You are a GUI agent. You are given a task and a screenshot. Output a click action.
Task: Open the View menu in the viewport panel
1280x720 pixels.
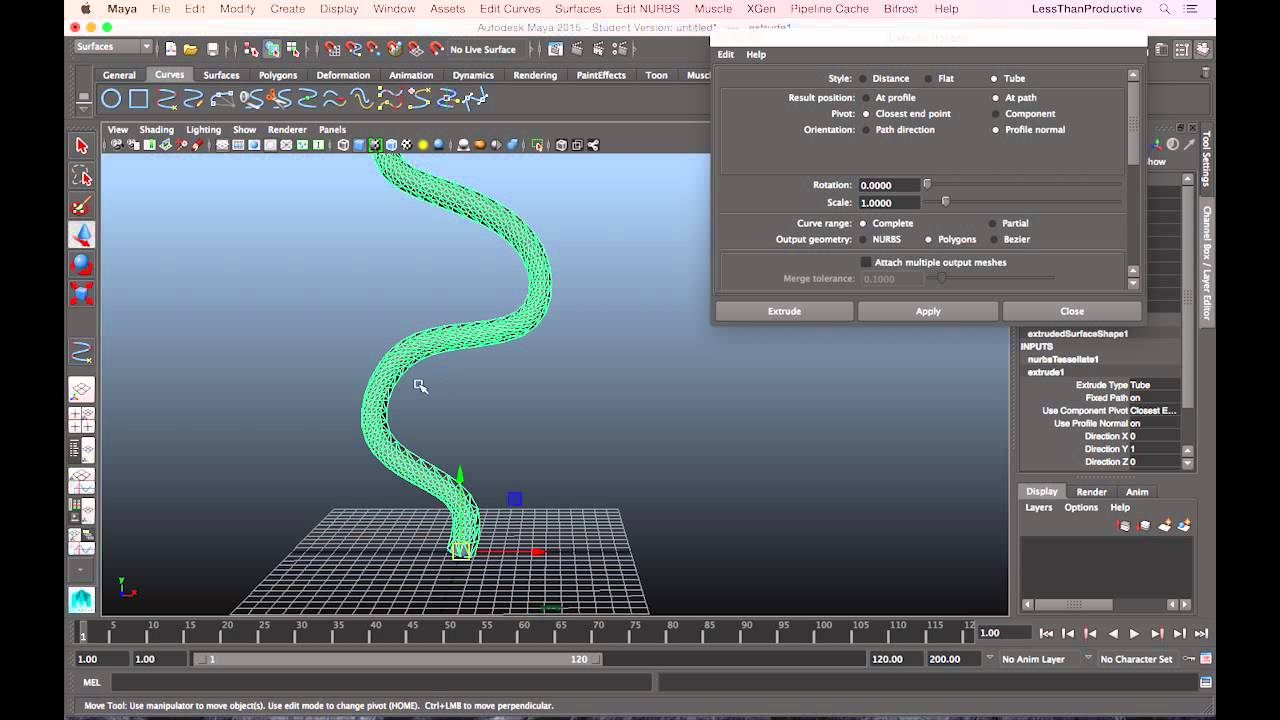[118, 130]
